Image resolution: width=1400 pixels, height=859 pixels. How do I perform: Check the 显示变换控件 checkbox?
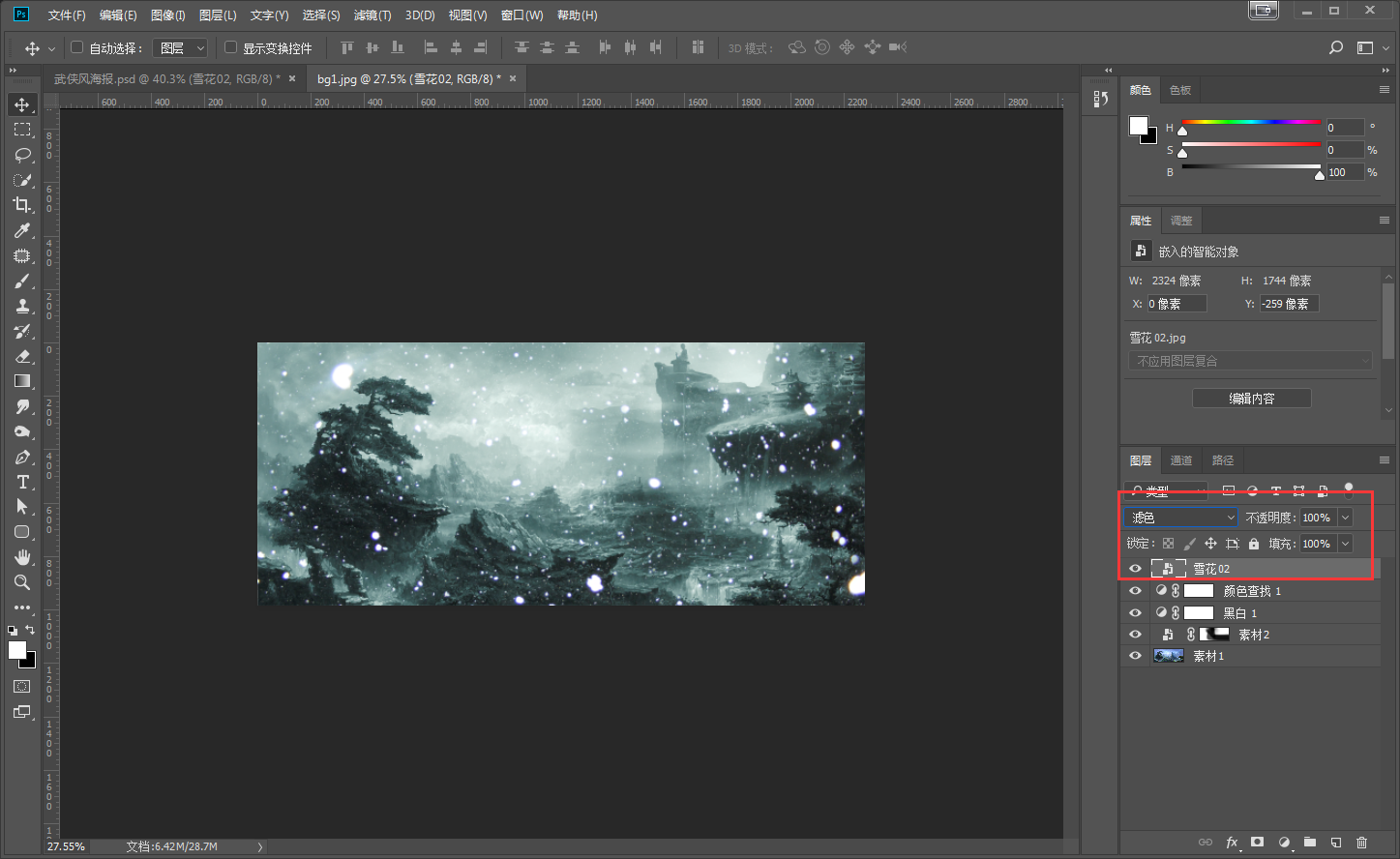(230, 47)
